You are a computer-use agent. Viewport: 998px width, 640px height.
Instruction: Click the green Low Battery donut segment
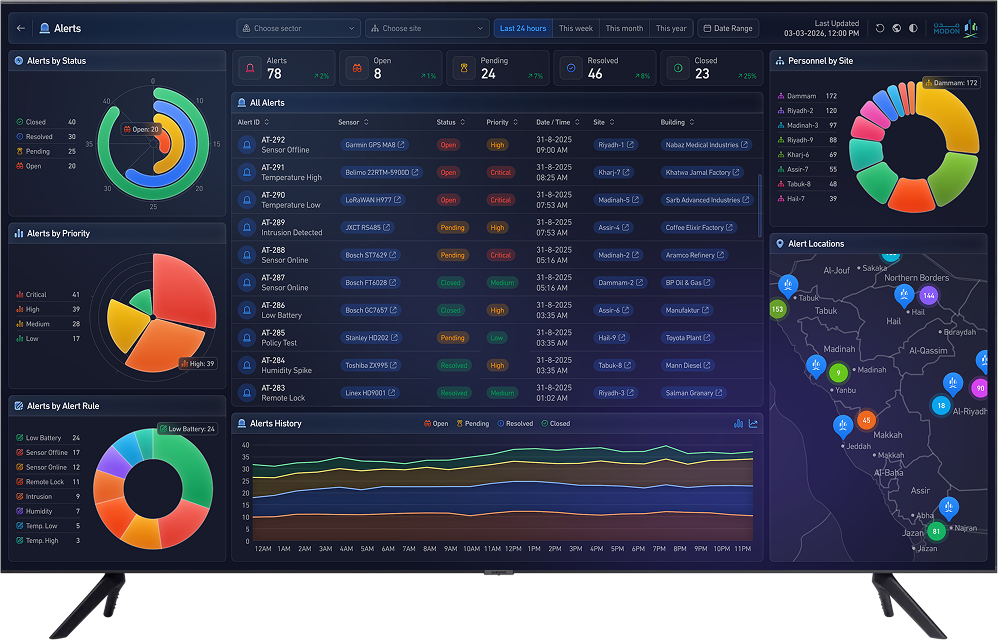(190, 468)
